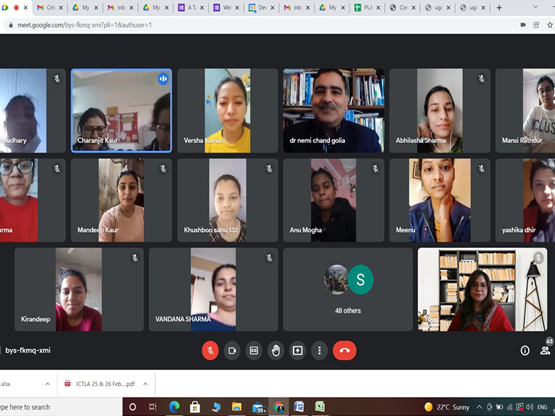Click muted mic icon on Anu Mogha tile
555x416 pixels.
(376, 169)
